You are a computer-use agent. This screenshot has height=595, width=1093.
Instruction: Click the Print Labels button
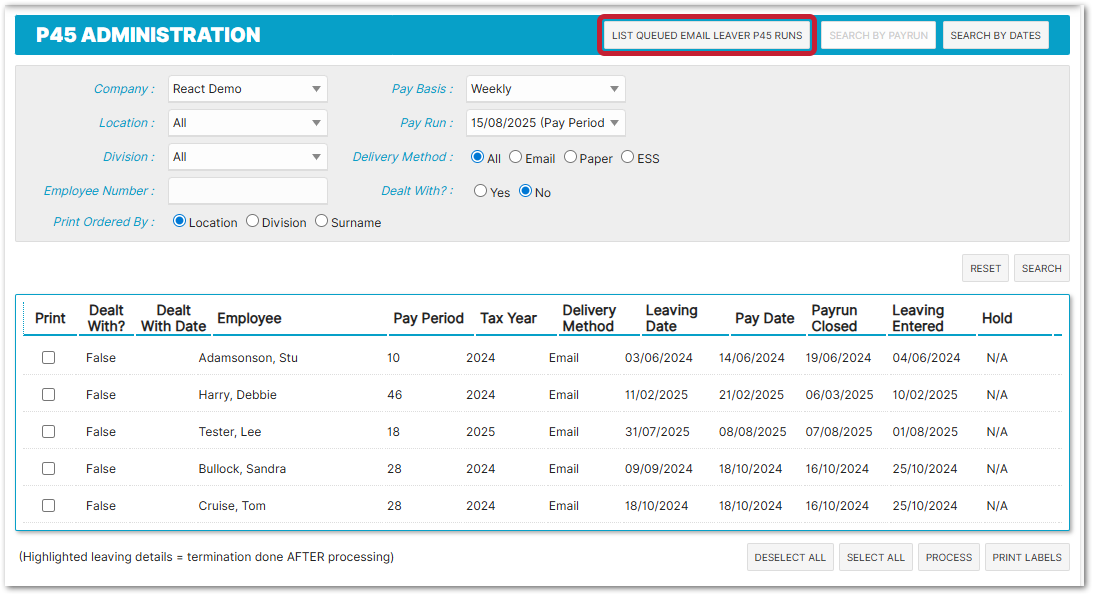[x=1027, y=557]
